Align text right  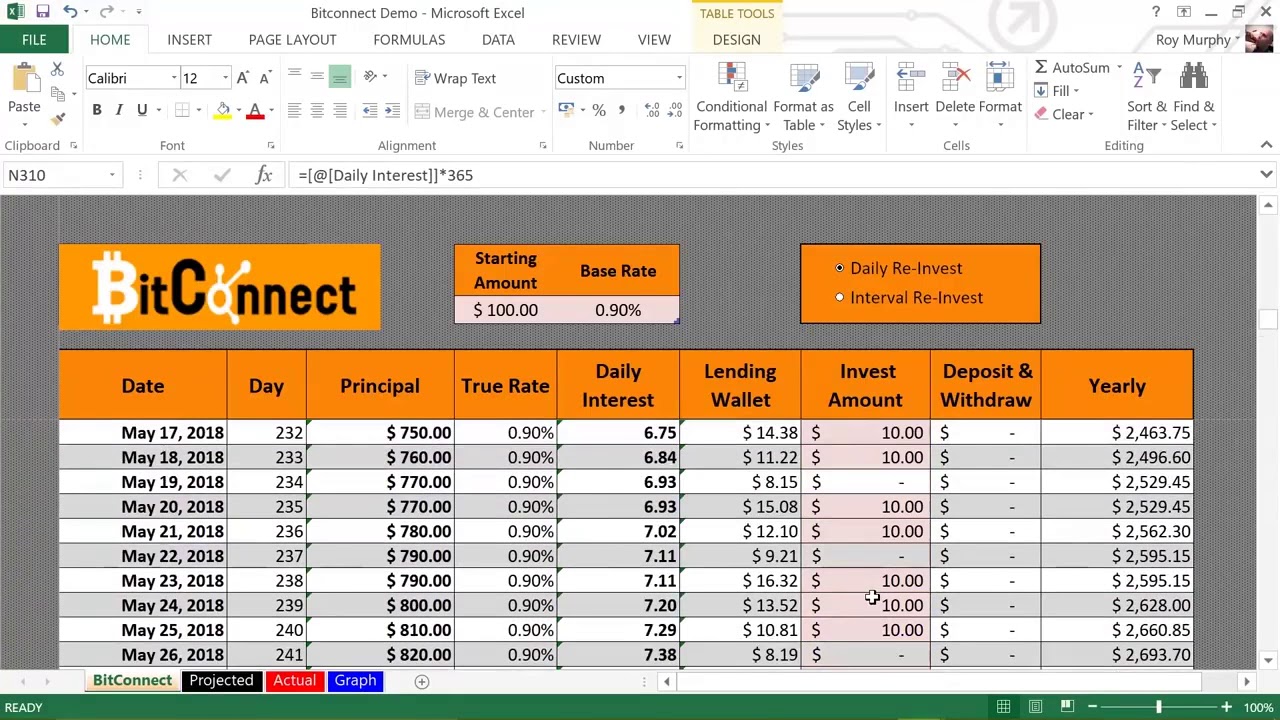tap(340, 111)
